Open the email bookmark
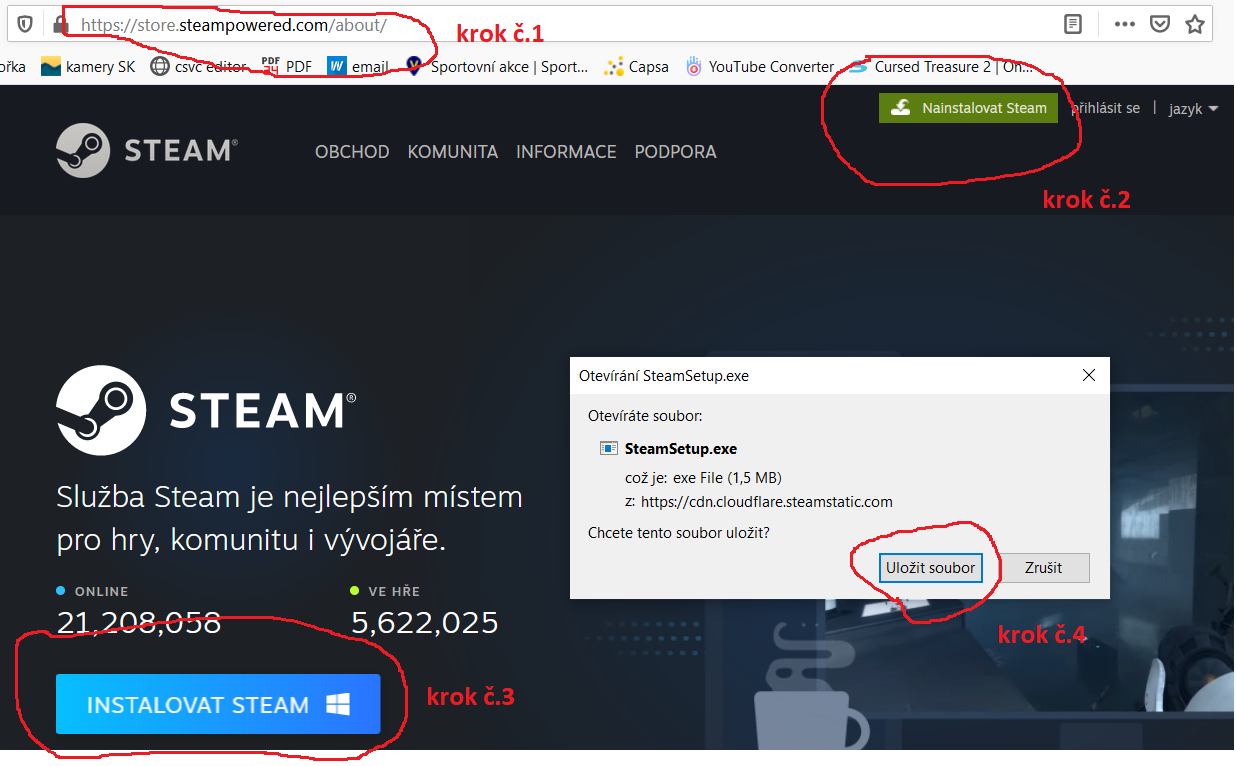The height and width of the screenshot is (766, 1236). click(x=358, y=67)
